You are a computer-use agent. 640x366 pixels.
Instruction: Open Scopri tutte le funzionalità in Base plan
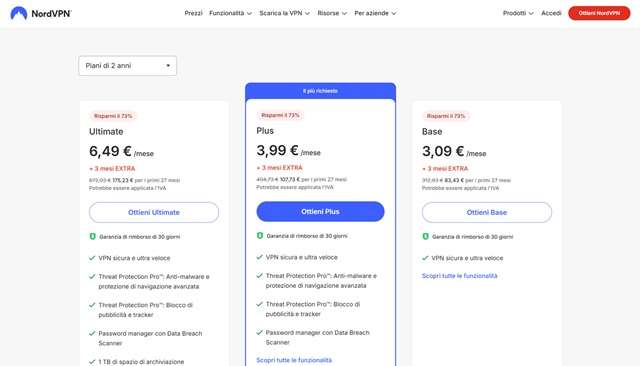[x=460, y=276]
